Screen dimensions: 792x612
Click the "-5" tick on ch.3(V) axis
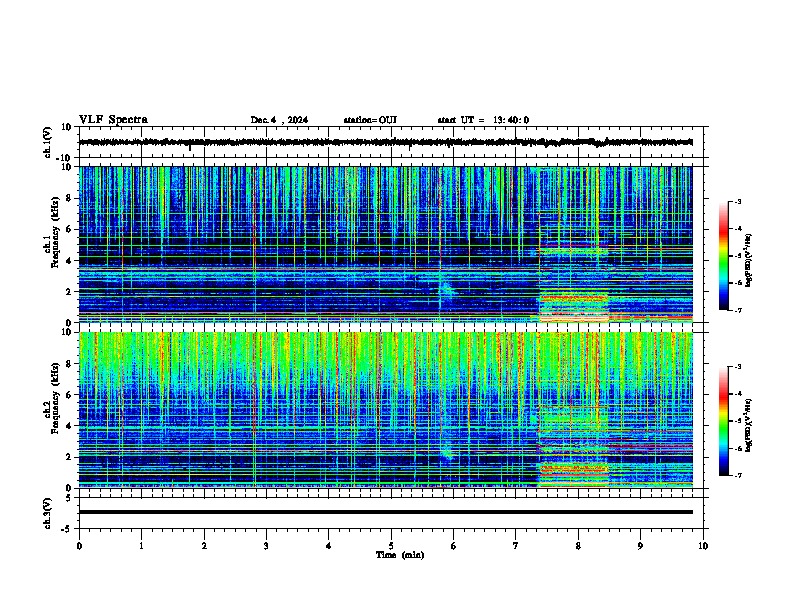tap(67, 529)
